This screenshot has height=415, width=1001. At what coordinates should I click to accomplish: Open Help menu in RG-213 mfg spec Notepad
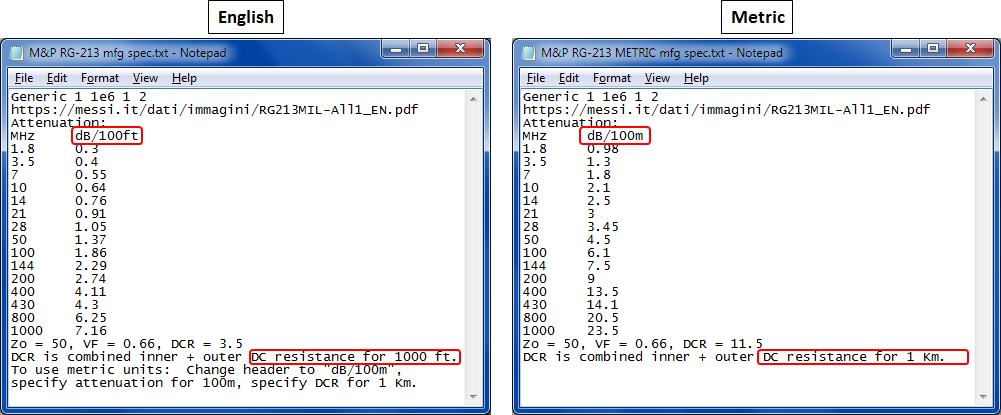pos(184,79)
